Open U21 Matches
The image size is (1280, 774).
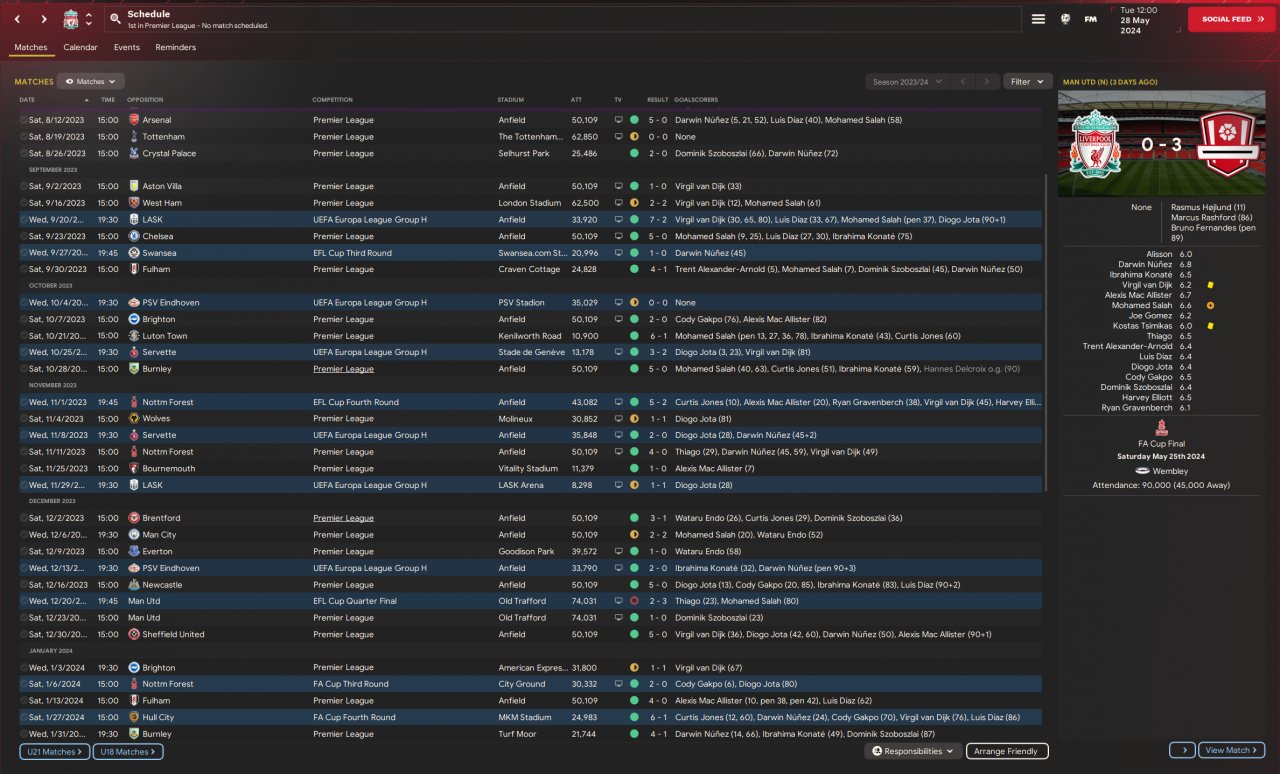tap(55, 751)
